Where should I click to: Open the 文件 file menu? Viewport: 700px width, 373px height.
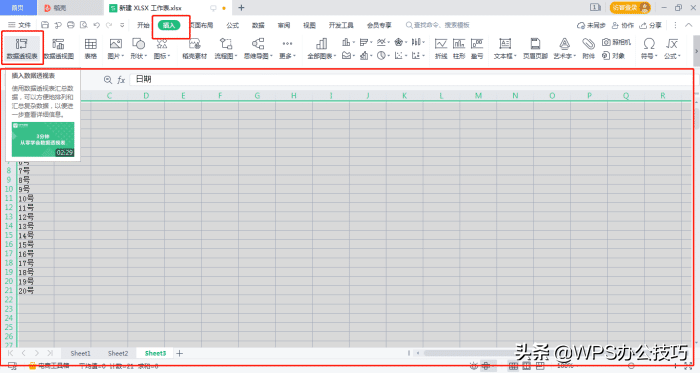tap(19, 25)
